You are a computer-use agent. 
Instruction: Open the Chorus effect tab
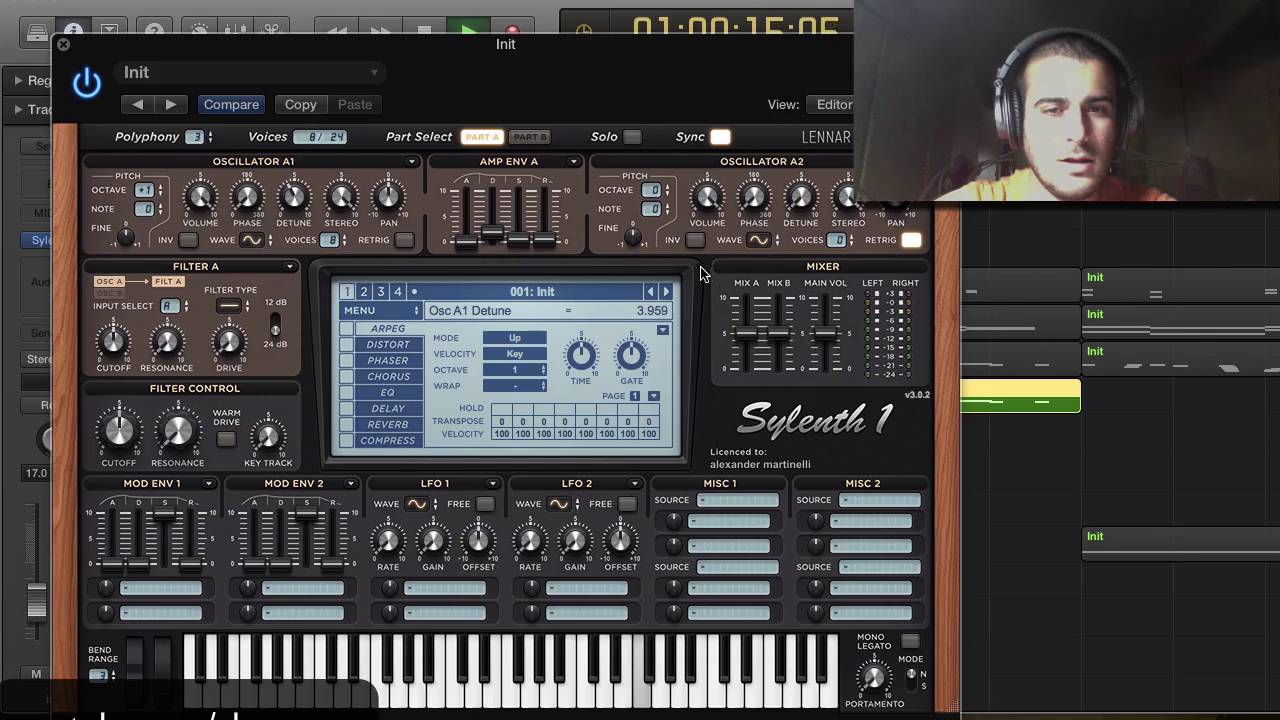click(388, 377)
